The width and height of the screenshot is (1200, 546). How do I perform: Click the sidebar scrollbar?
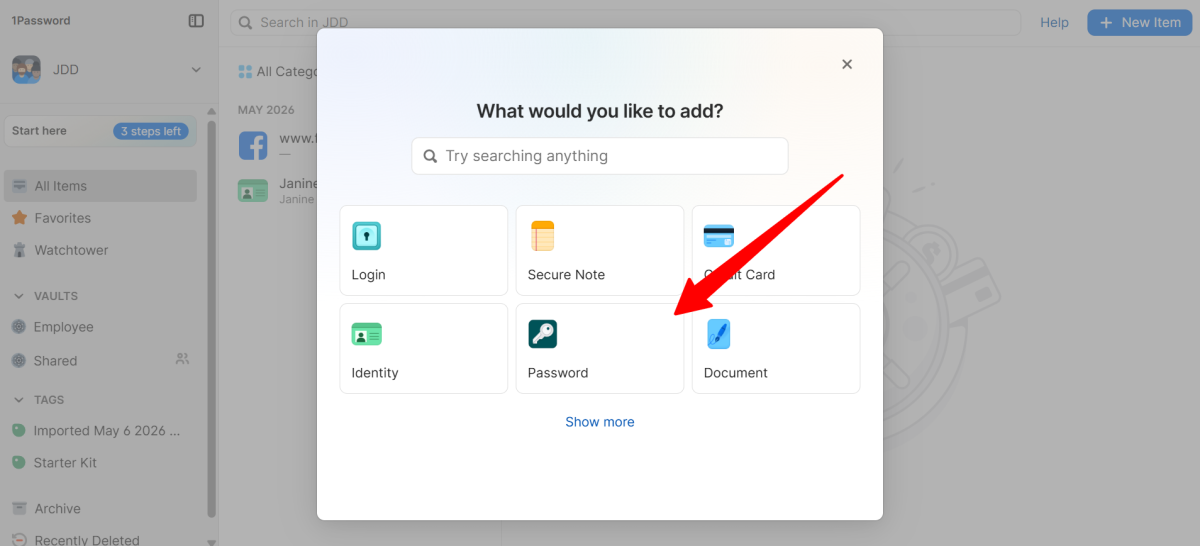(x=211, y=318)
